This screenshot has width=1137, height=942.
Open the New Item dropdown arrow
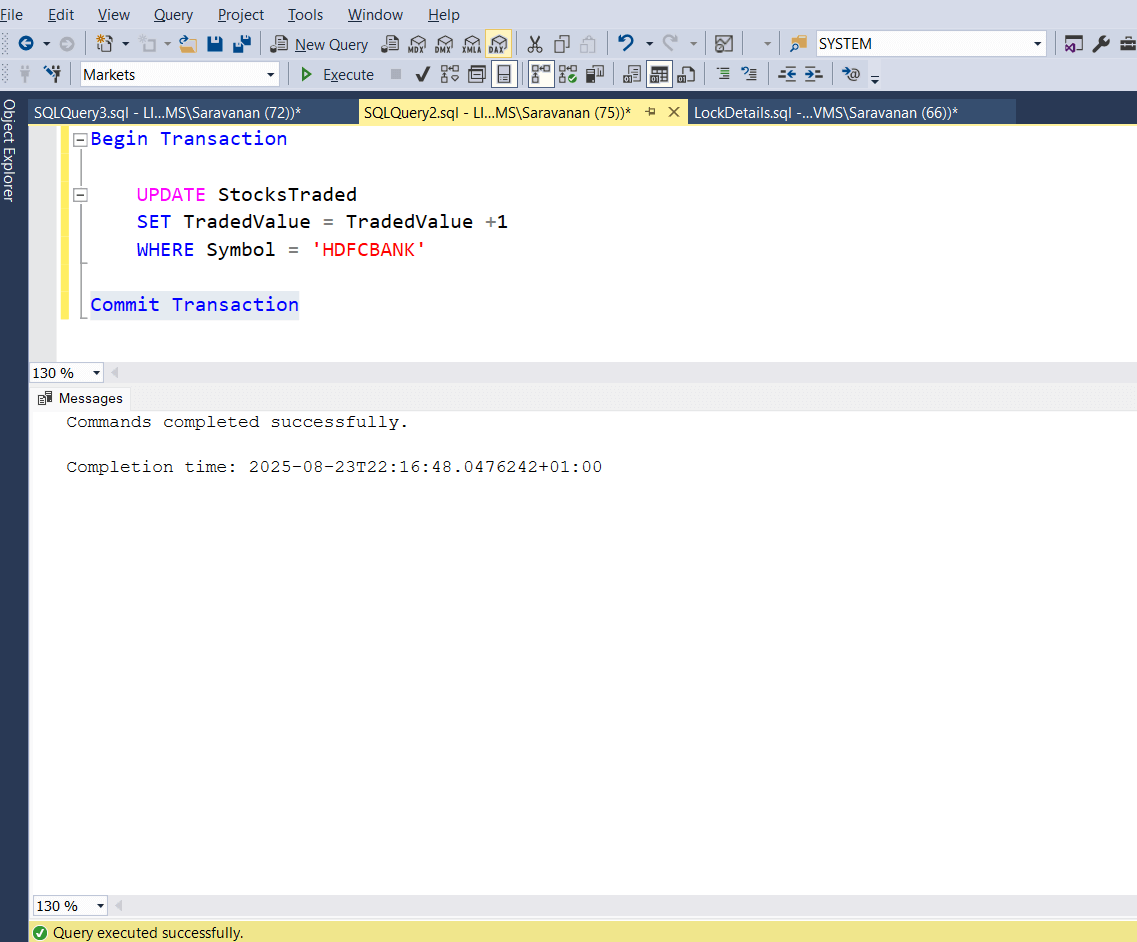click(125, 44)
